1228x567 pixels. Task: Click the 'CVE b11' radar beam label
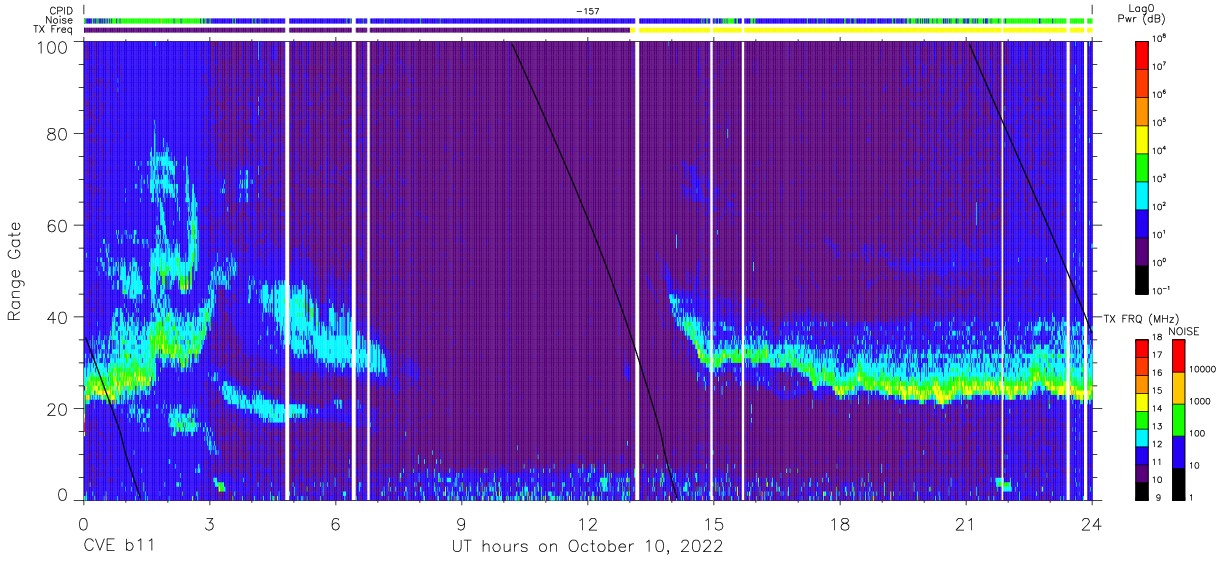[x=118, y=547]
